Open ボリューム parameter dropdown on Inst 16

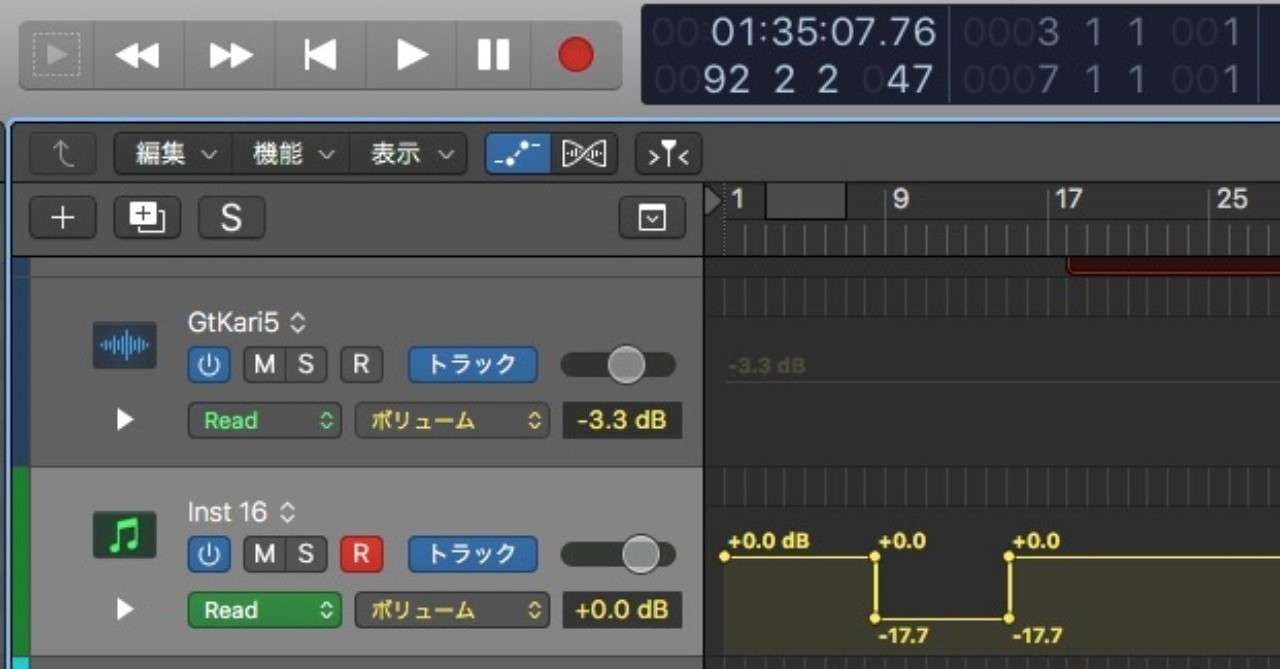[452, 610]
